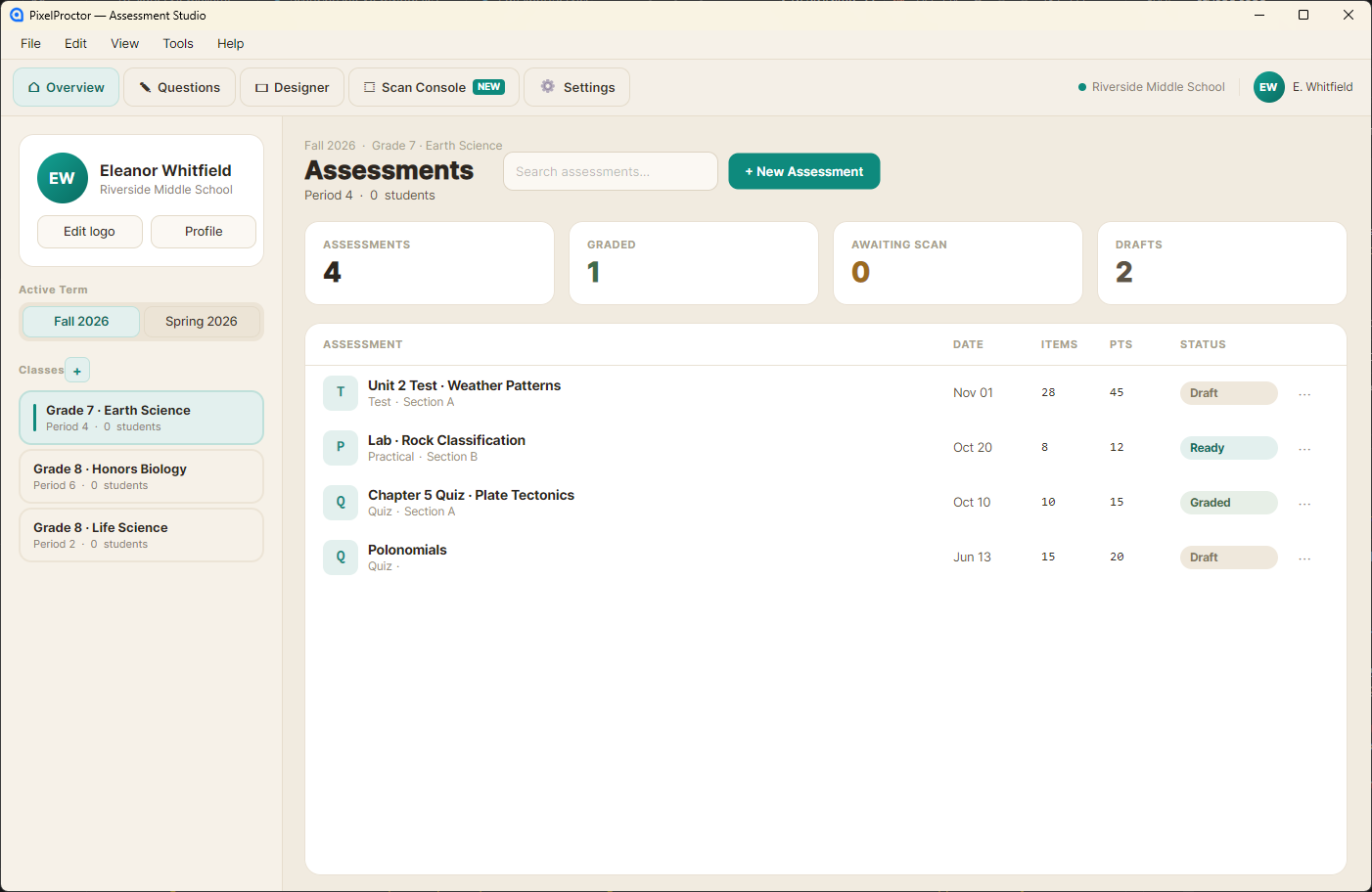Click the Draft status of Weather Patterns
The height and width of the screenshot is (892, 1372).
[1228, 393]
